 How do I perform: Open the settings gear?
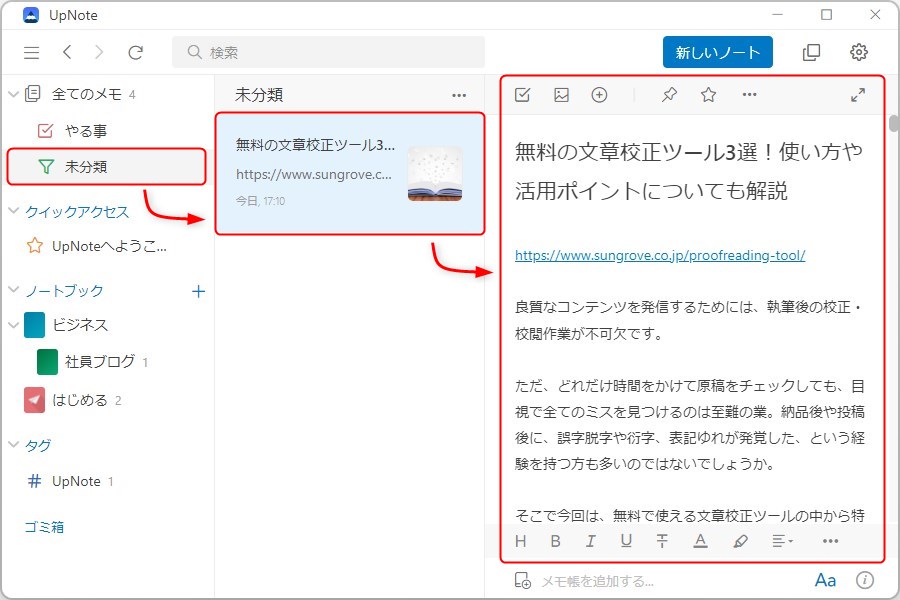click(859, 52)
